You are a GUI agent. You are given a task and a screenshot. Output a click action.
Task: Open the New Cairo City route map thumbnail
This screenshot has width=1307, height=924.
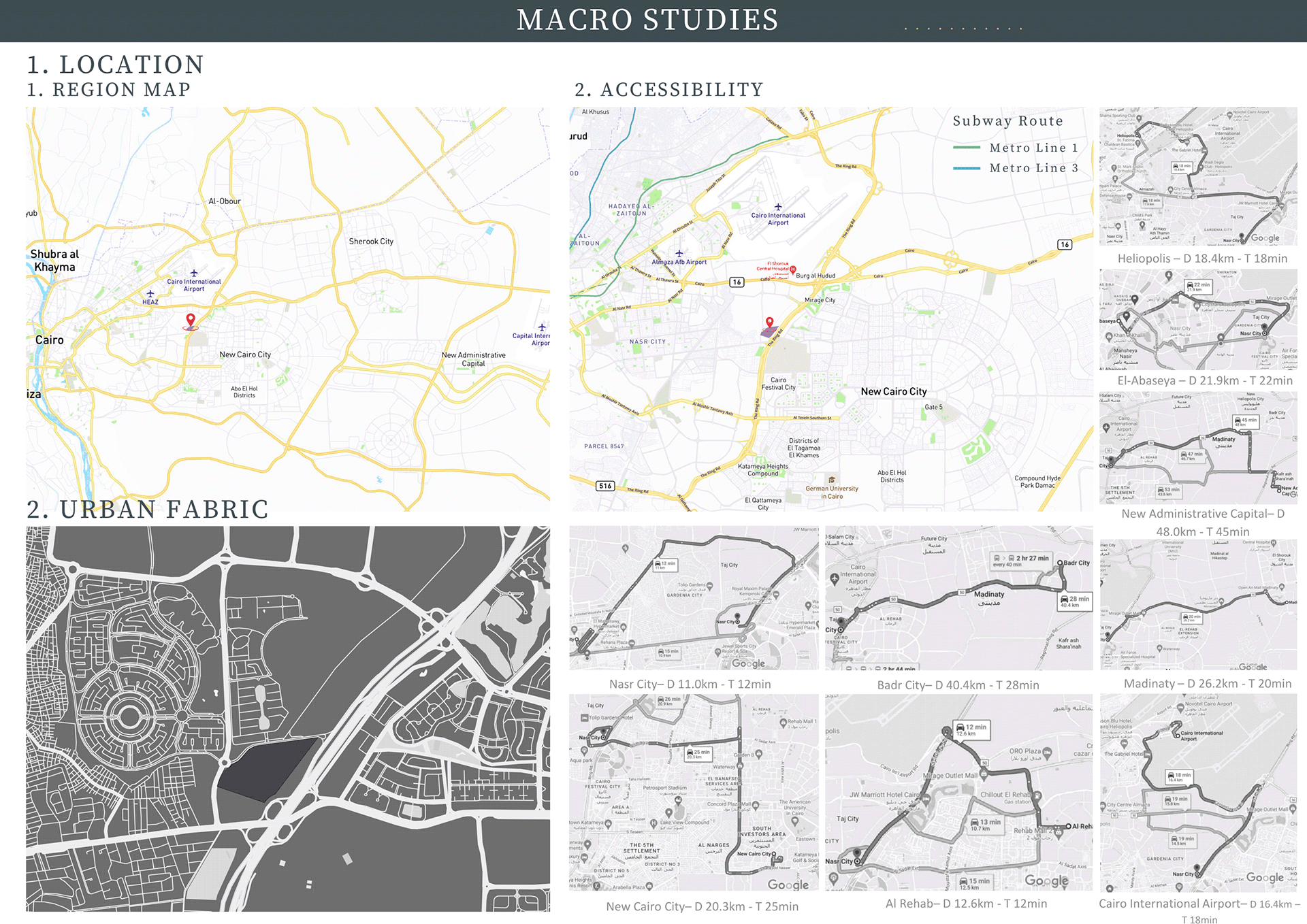694,793
